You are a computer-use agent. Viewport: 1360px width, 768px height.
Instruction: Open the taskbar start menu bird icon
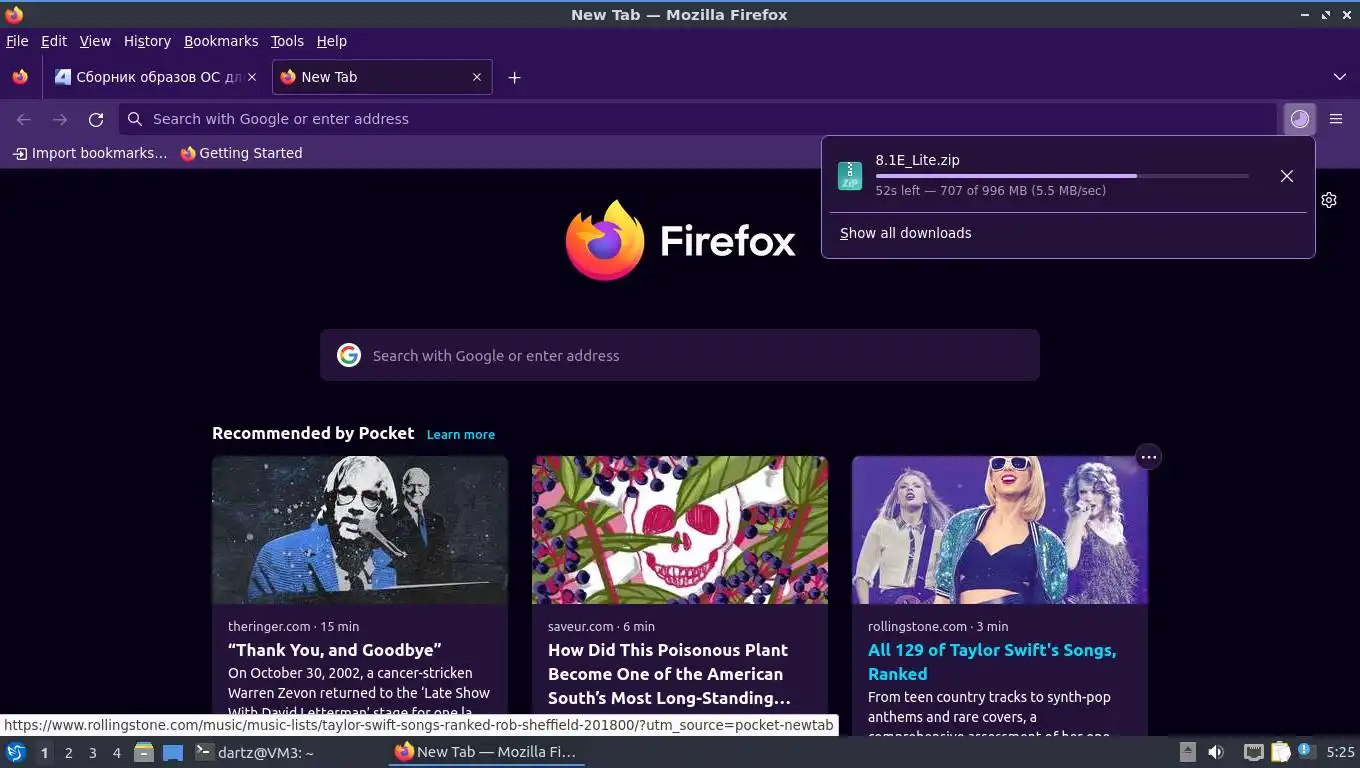tap(16, 752)
